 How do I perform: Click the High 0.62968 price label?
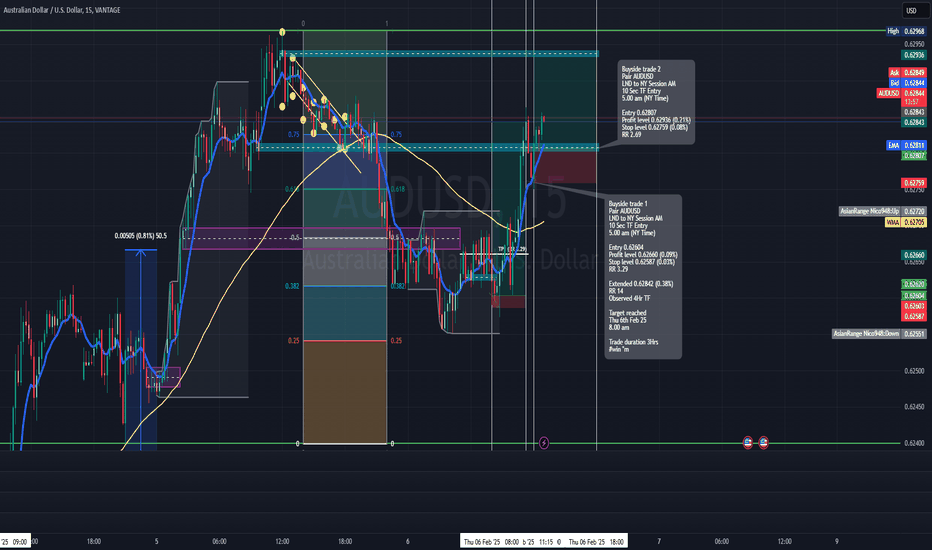(906, 31)
